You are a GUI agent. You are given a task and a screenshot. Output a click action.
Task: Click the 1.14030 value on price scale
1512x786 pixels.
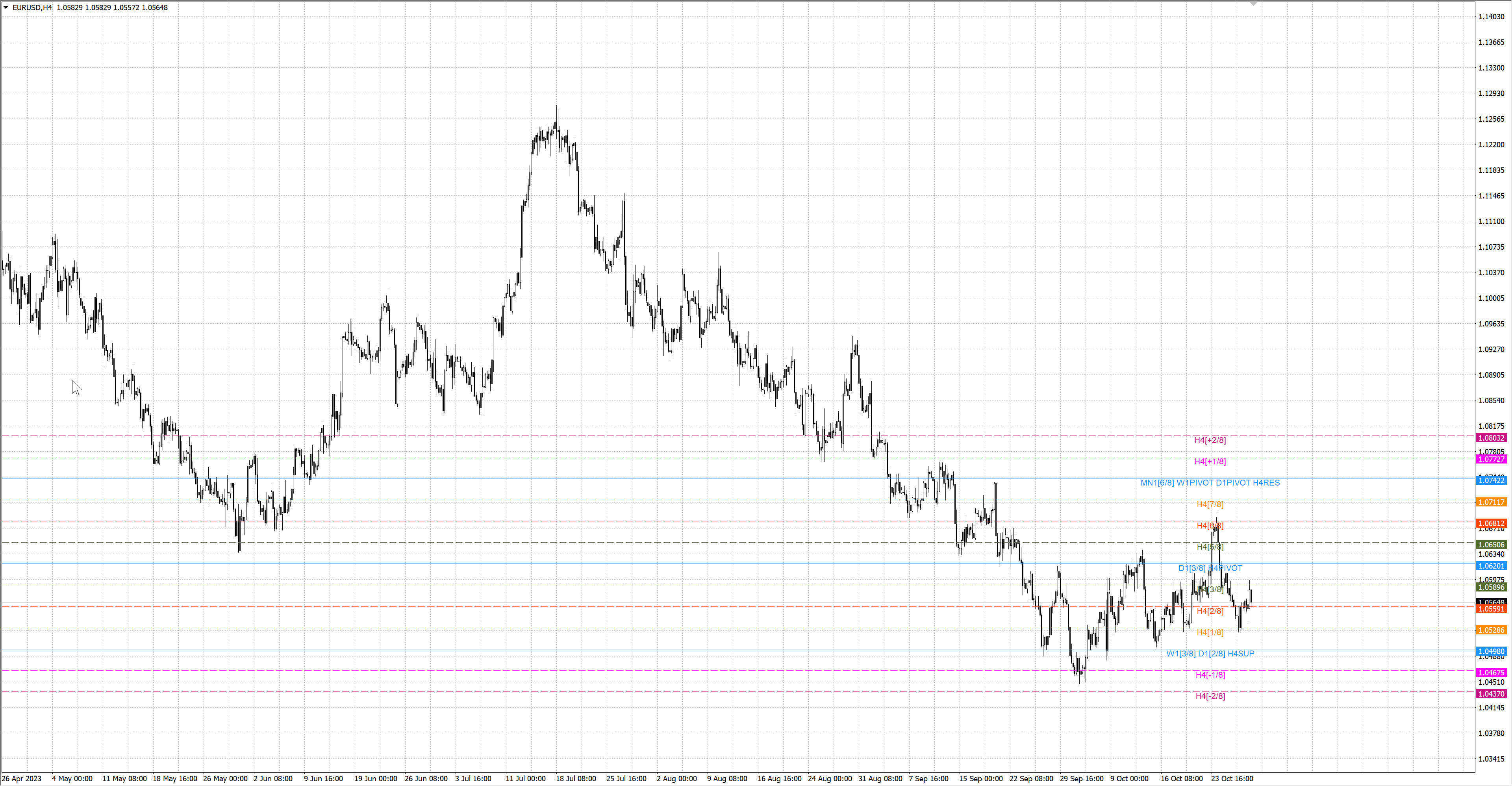[1491, 17]
